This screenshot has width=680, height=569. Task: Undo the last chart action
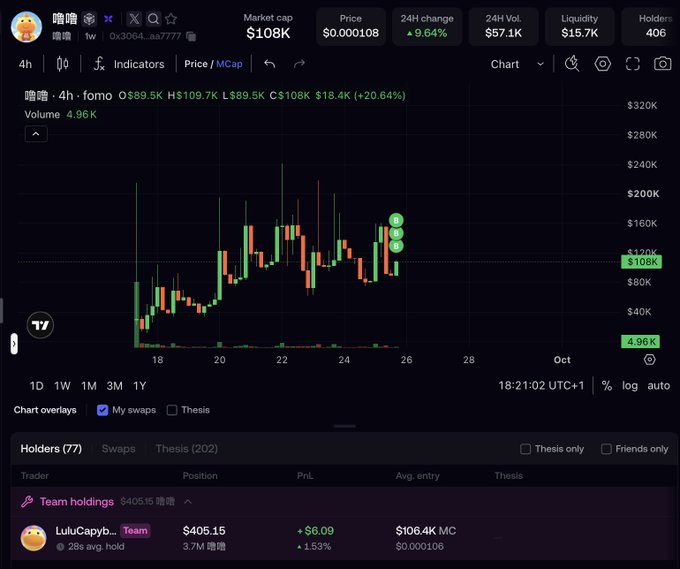(270, 64)
